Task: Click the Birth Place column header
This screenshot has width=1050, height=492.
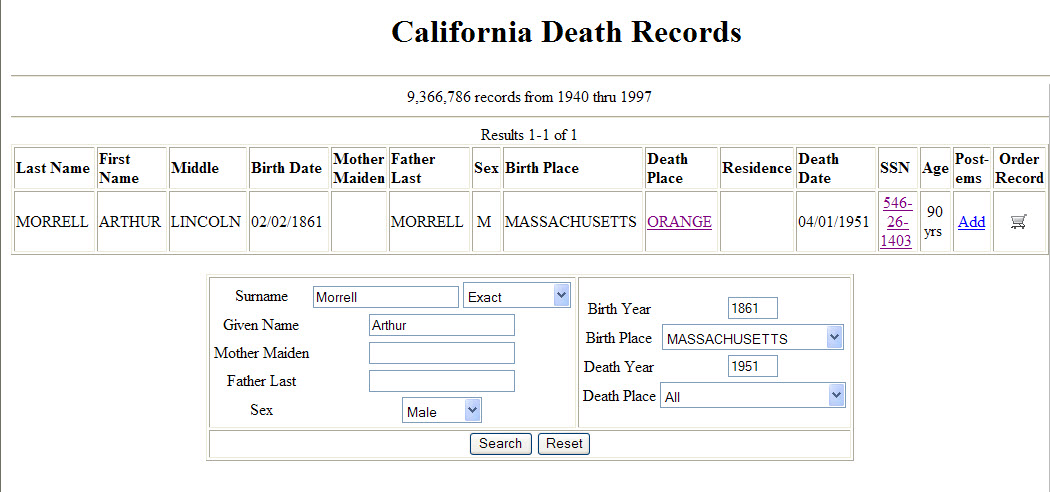Action: [573, 168]
